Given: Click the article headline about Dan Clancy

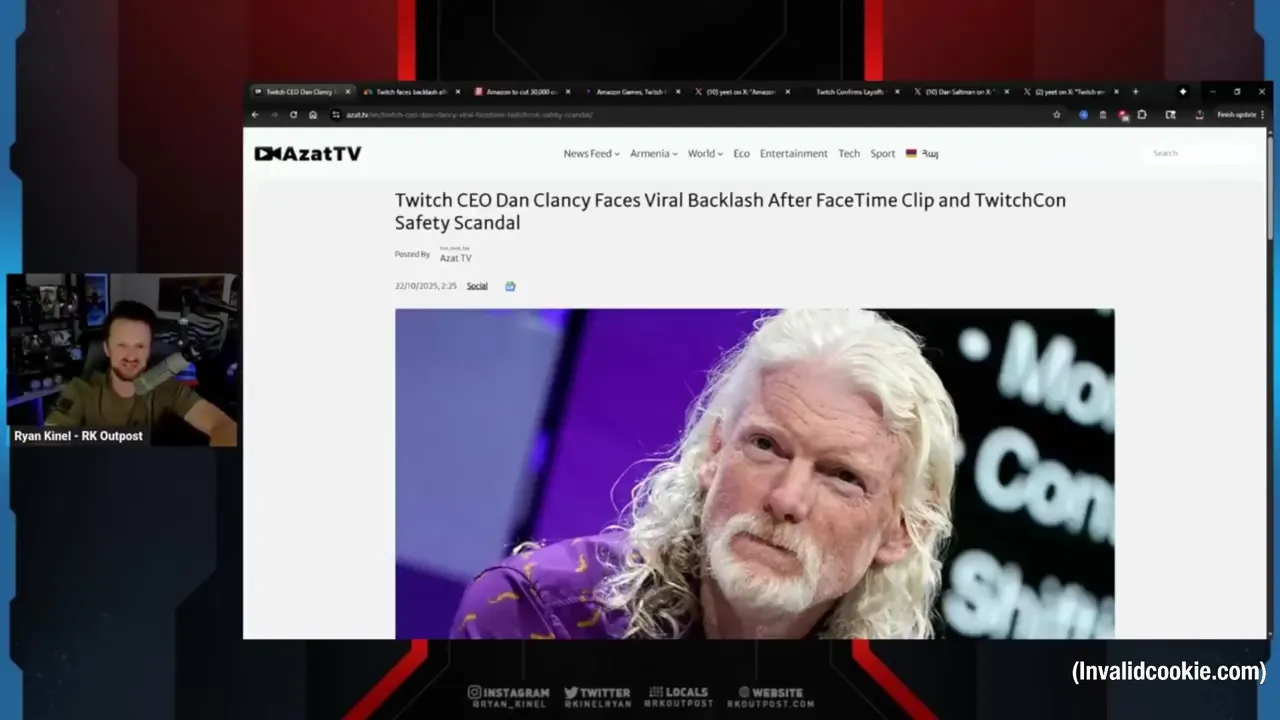Looking at the screenshot, I should coord(730,211).
